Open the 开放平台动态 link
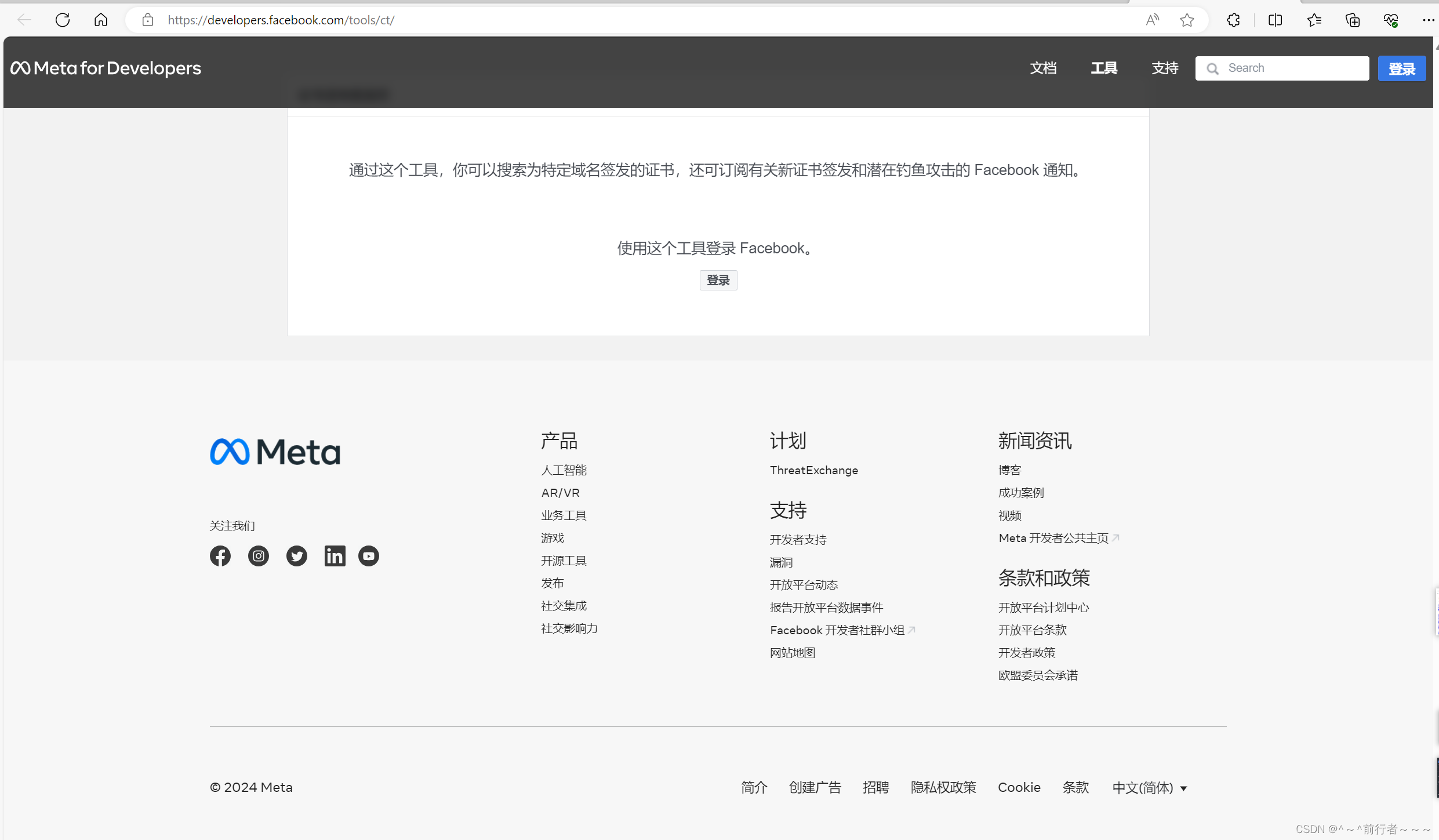 804,585
